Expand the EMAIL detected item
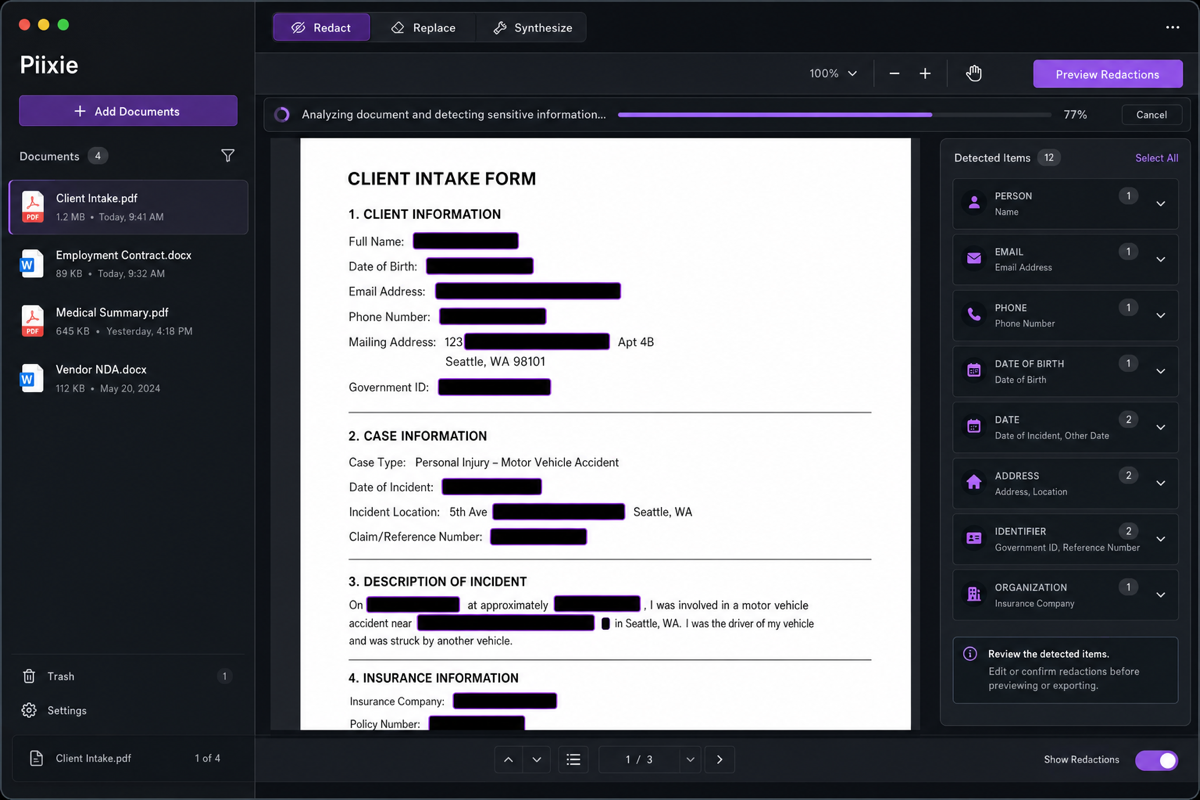The image size is (1200, 800). (1161, 260)
